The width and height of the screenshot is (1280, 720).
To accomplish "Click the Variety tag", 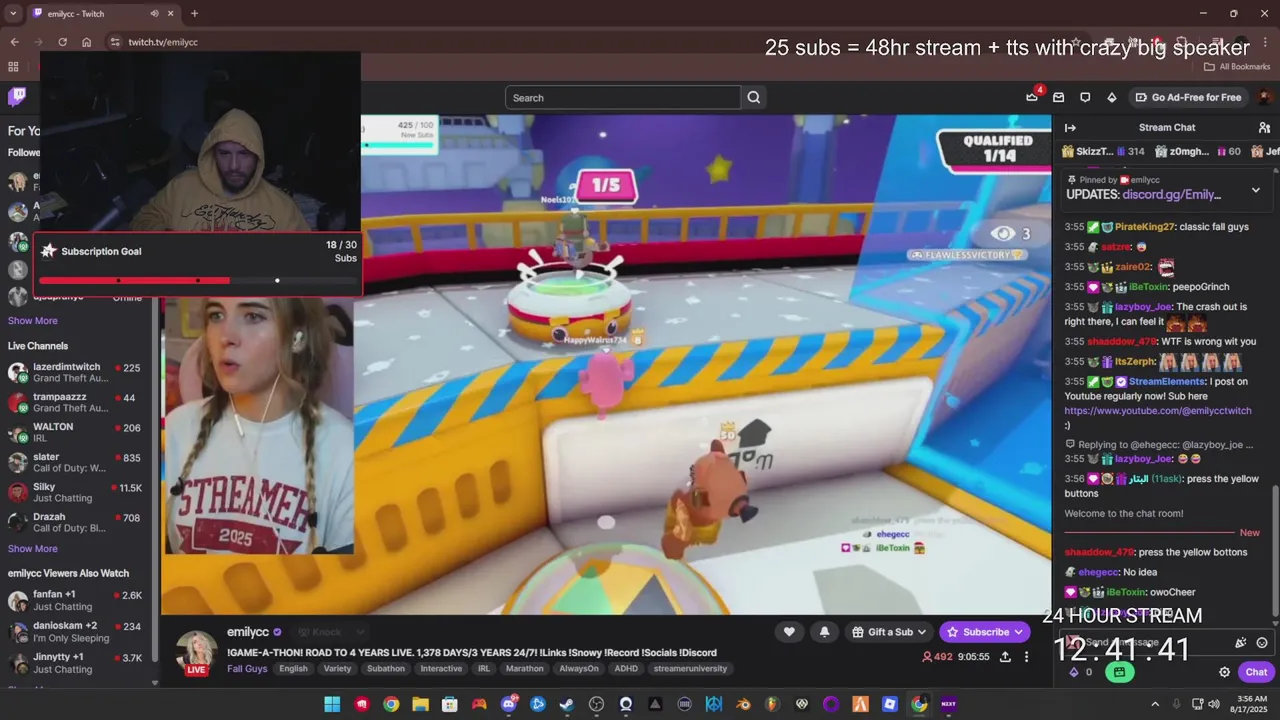I will click(337, 669).
